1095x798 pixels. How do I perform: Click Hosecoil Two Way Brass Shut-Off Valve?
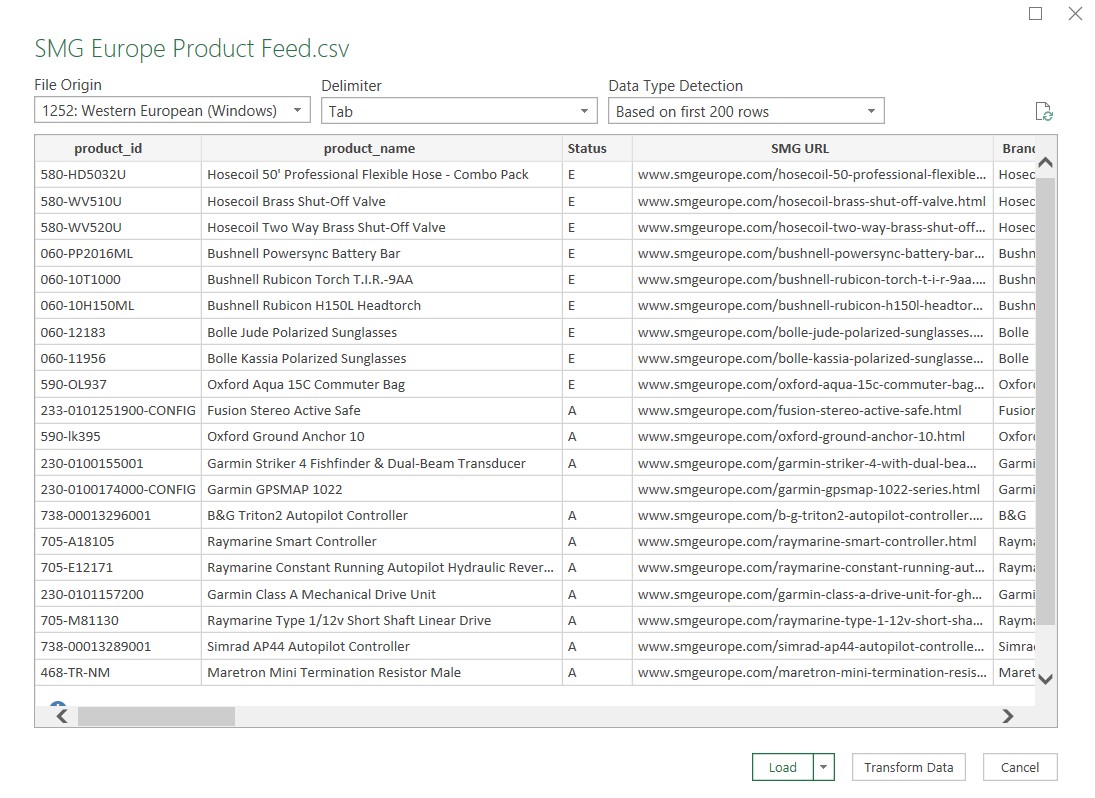click(381, 227)
